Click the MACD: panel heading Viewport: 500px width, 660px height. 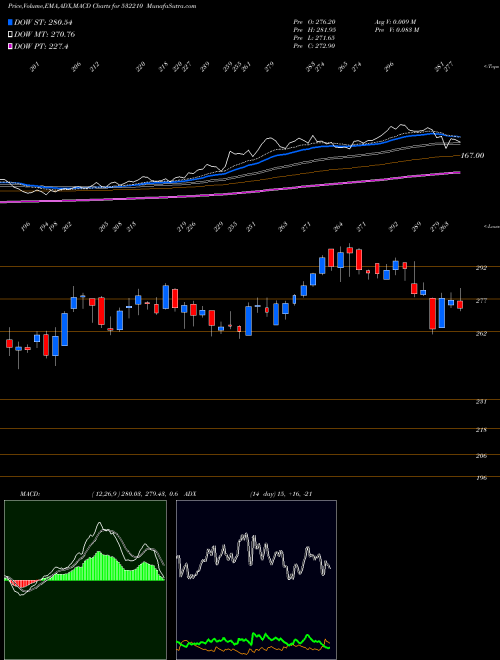point(30,494)
